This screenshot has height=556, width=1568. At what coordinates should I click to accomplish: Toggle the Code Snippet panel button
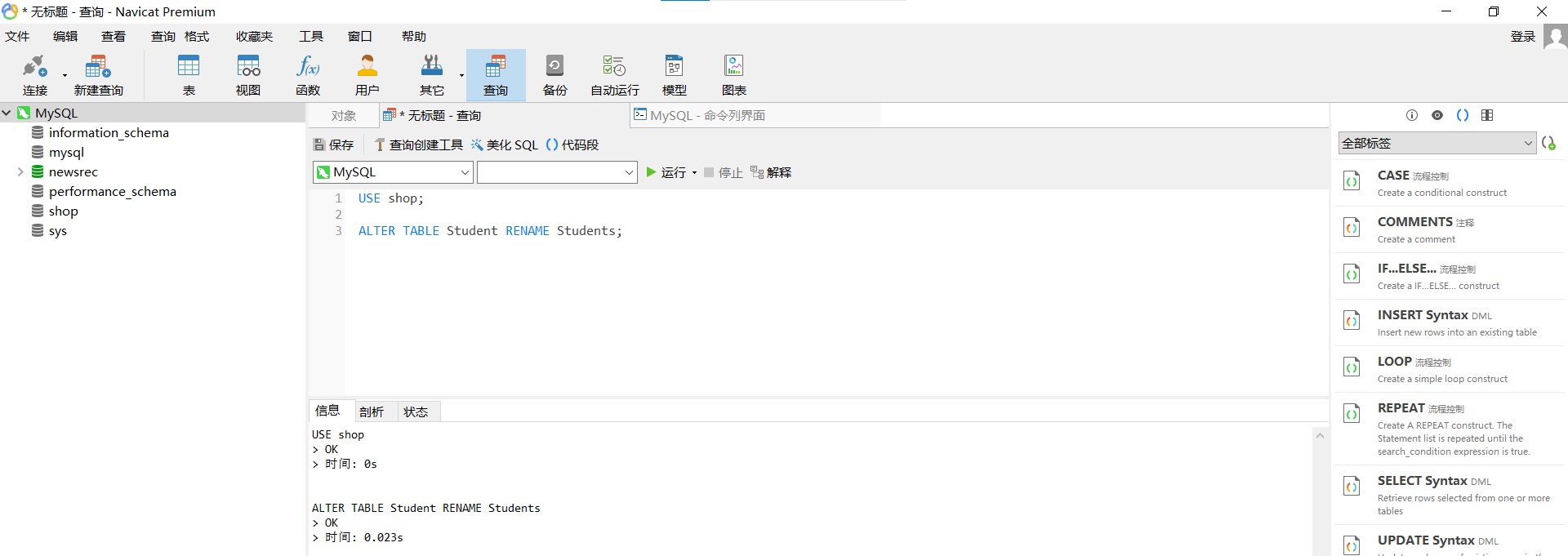[572, 145]
